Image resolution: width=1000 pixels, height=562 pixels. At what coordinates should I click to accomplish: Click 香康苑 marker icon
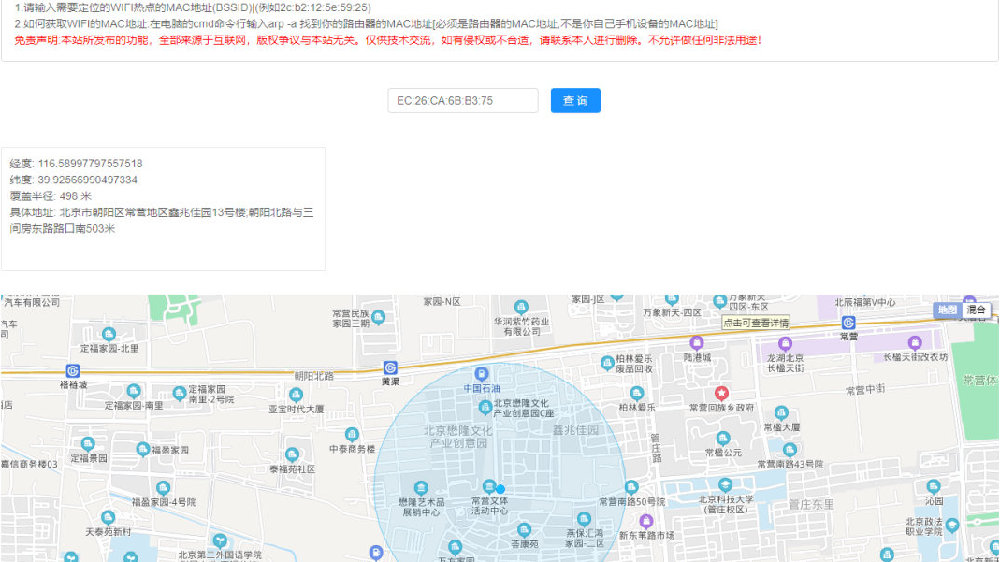click(524, 529)
